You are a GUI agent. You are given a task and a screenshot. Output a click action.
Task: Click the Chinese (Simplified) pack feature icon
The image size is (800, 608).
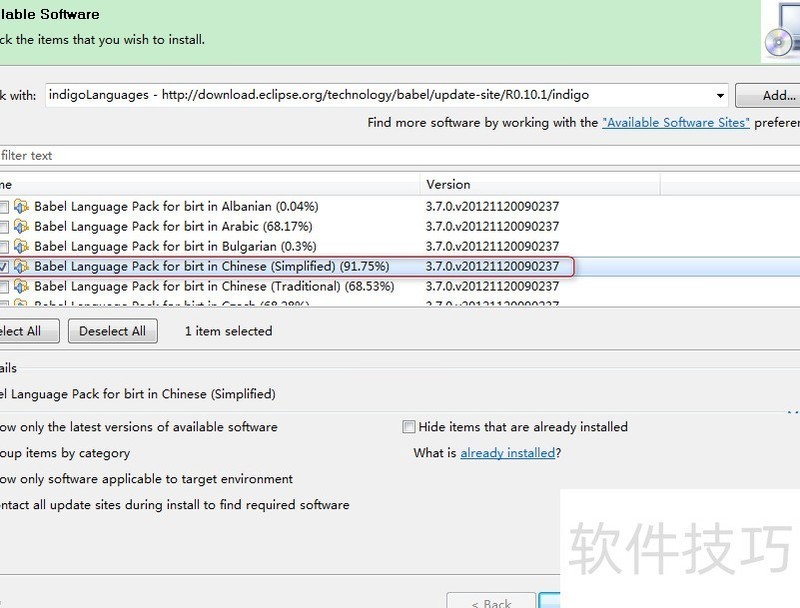22,267
